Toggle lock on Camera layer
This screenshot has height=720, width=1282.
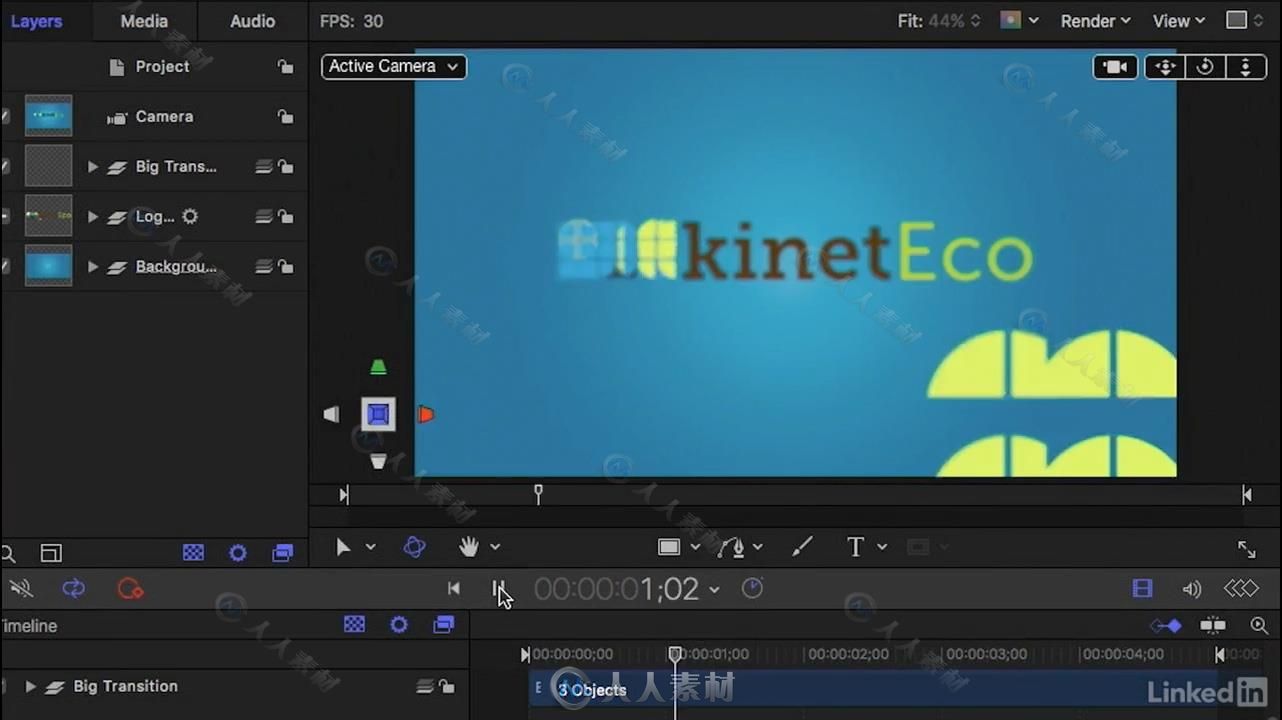pos(286,117)
